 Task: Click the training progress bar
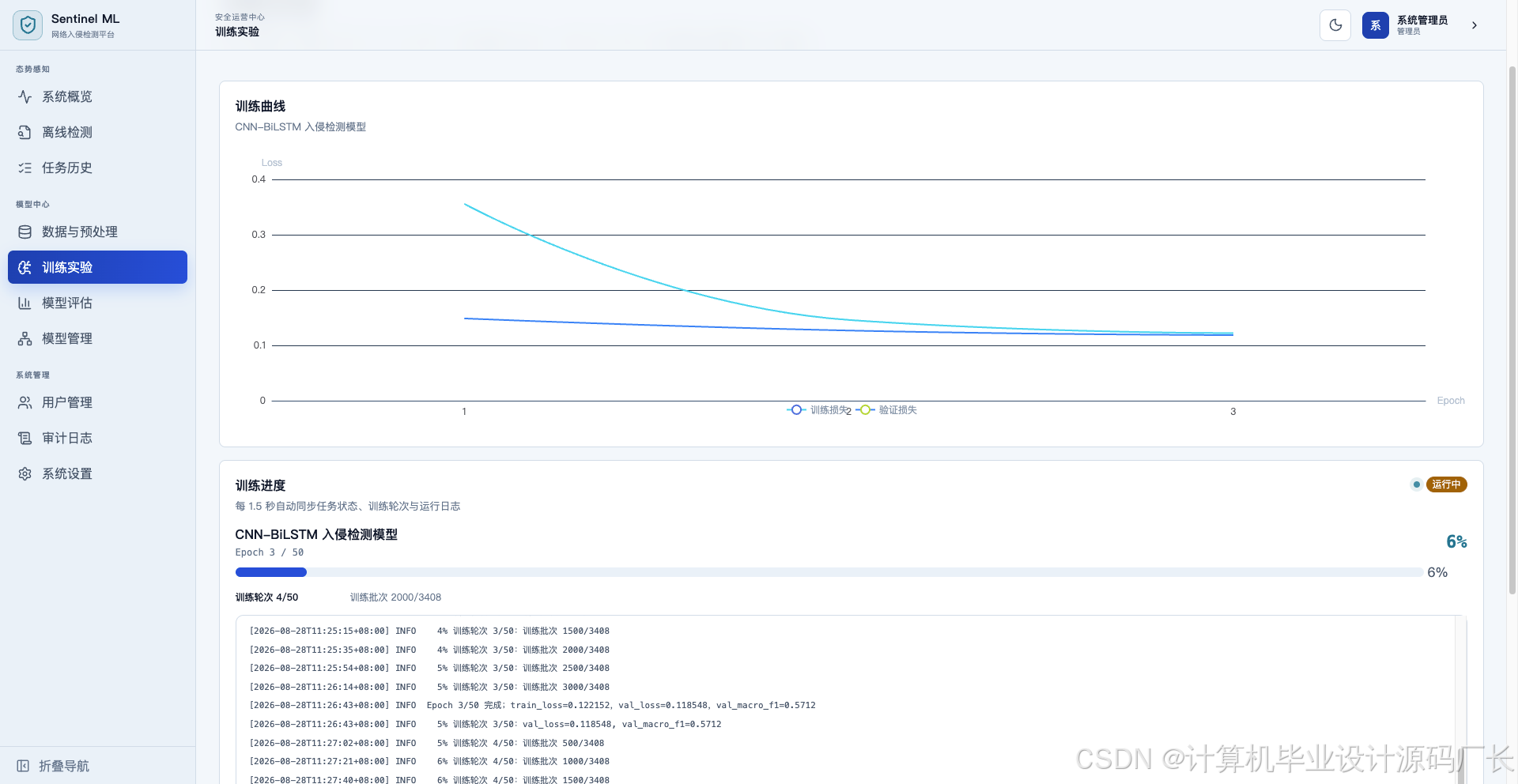click(829, 572)
